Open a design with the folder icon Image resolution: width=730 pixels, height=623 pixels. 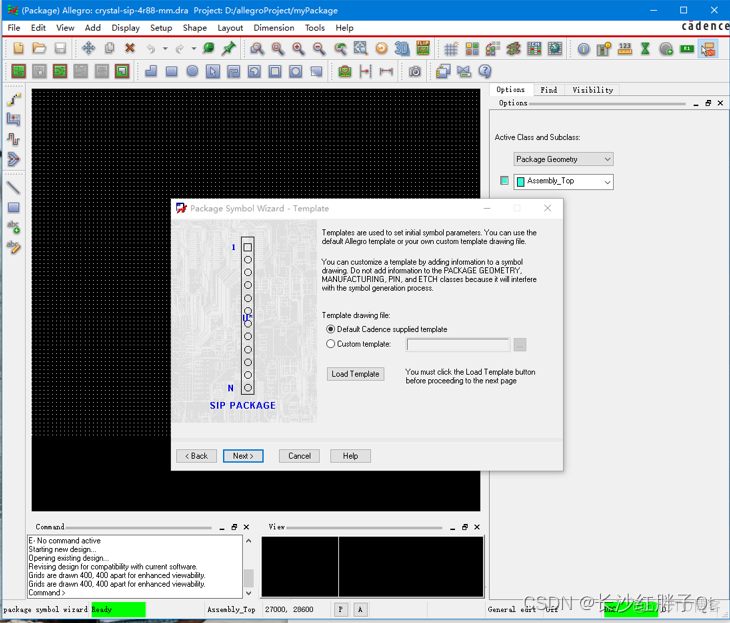(x=39, y=48)
